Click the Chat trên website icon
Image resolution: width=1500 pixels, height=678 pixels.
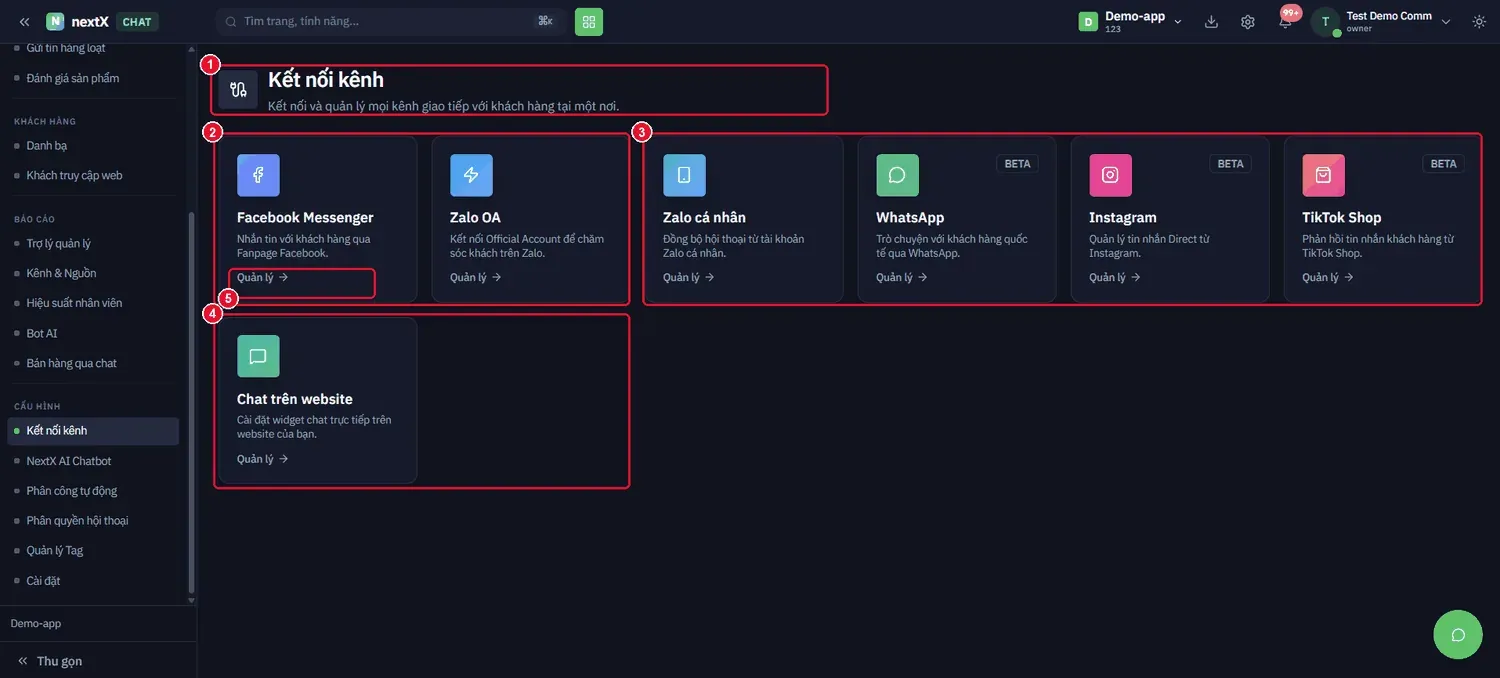(258, 356)
